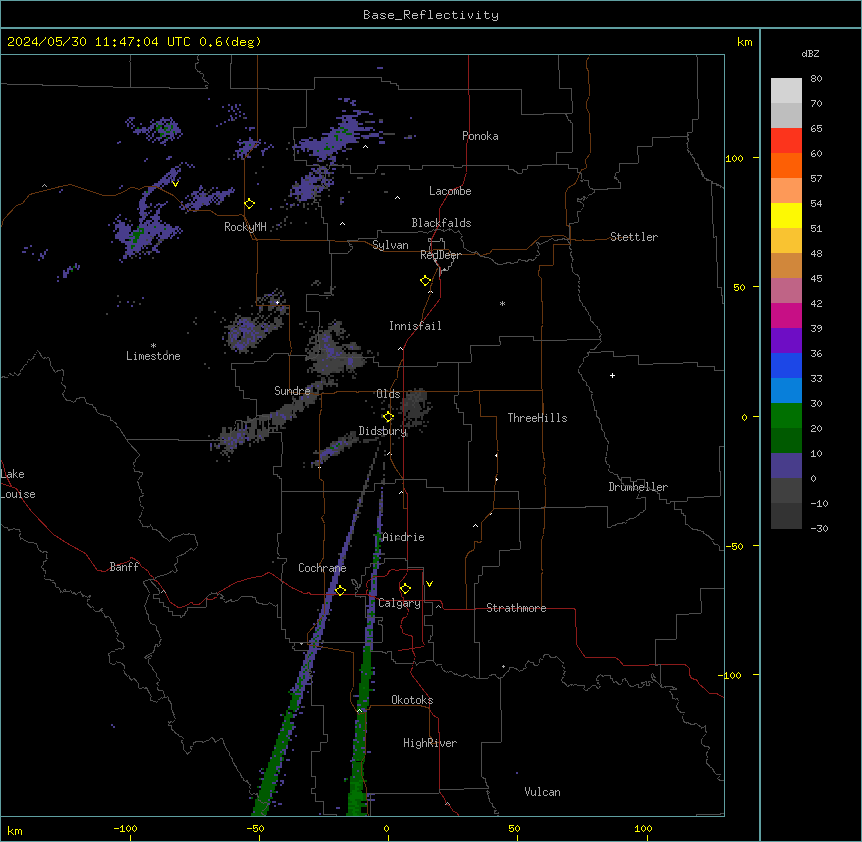
Task: Click the Cochrane label
Action: coord(322,568)
